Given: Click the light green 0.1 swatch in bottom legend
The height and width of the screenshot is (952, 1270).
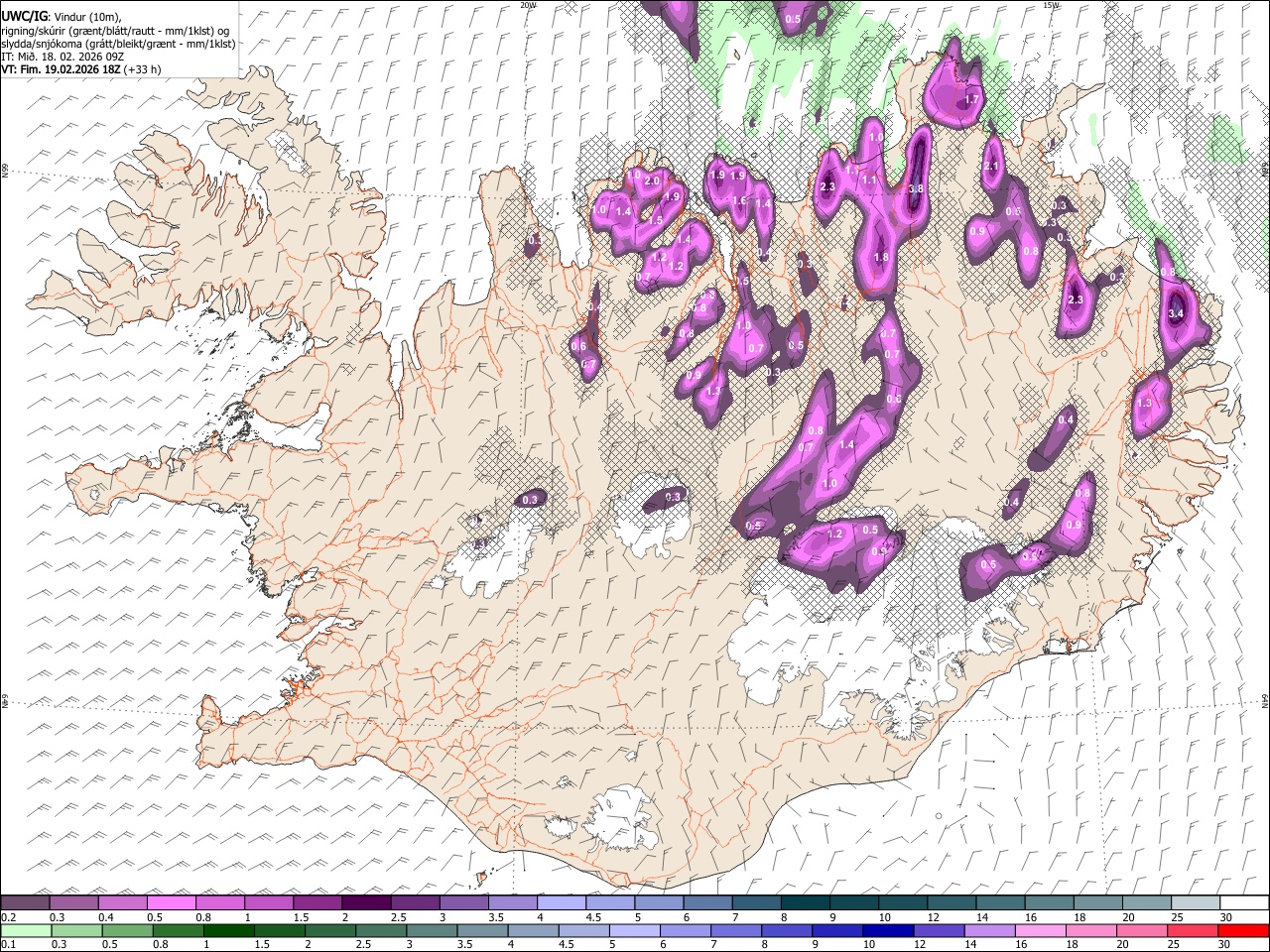Looking at the screenshot, I should [25, 930].
